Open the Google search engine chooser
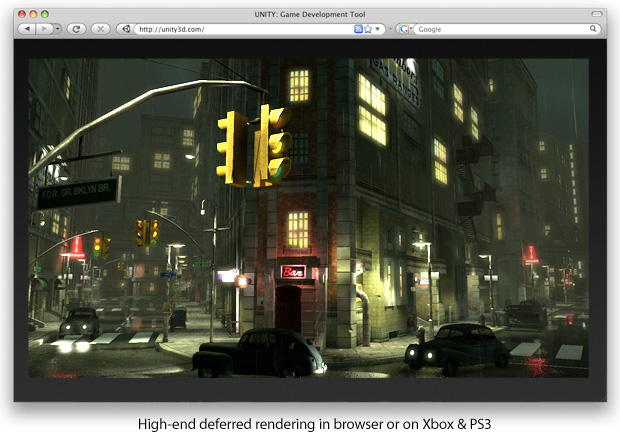Screen dimensions: 620x437 click(x=405, y=29)
